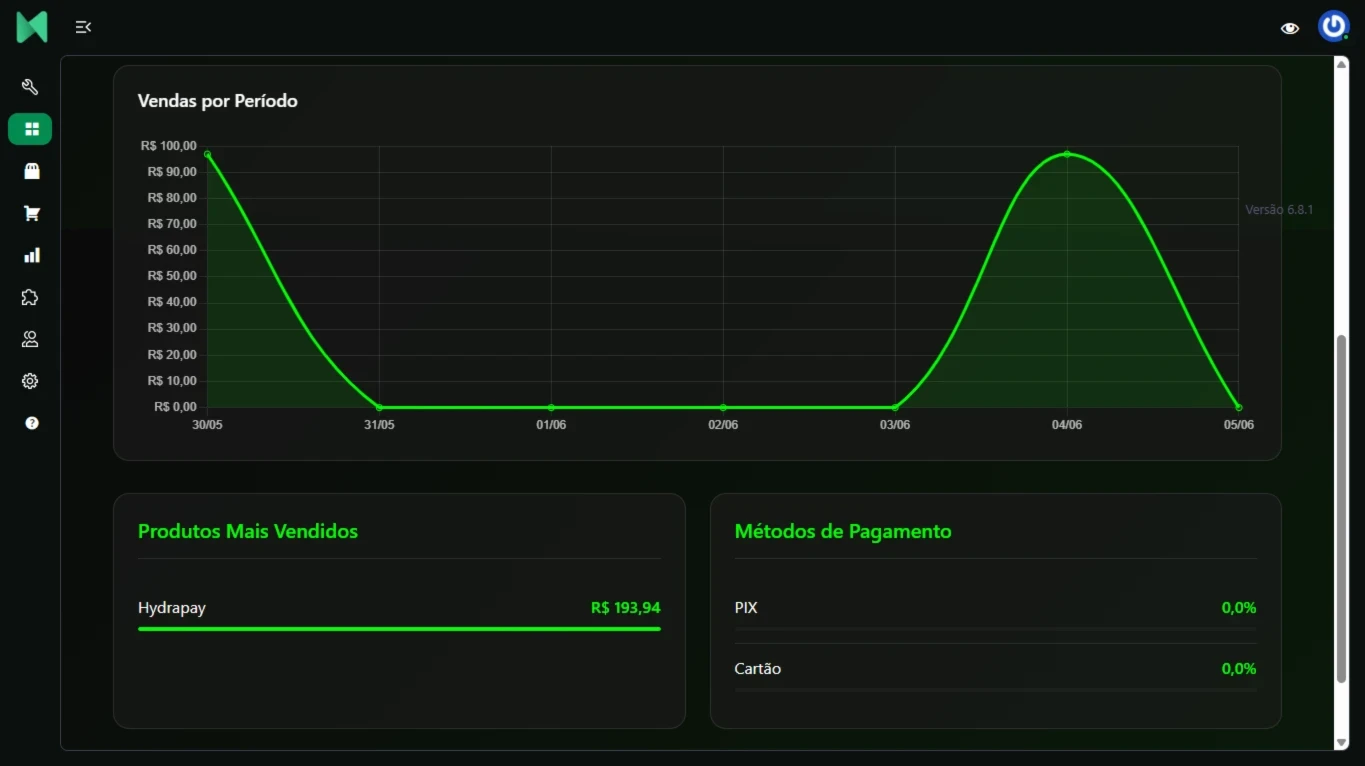
Task: Open the customers people icon
Action: click(x=30, y=339)
